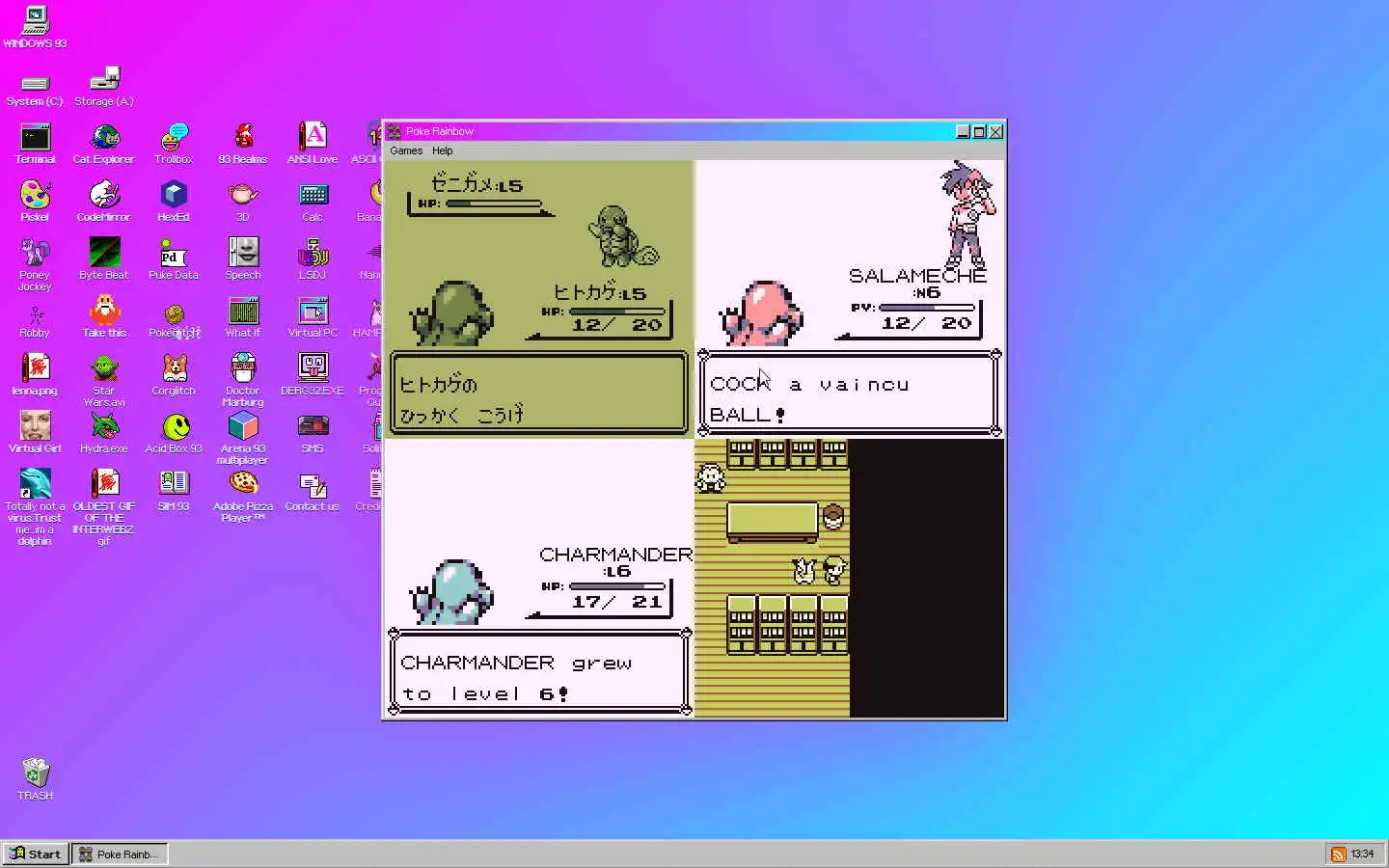Open the Poney Jockey game icon
Screen dimensions: 1389x868
click(35, 265)
